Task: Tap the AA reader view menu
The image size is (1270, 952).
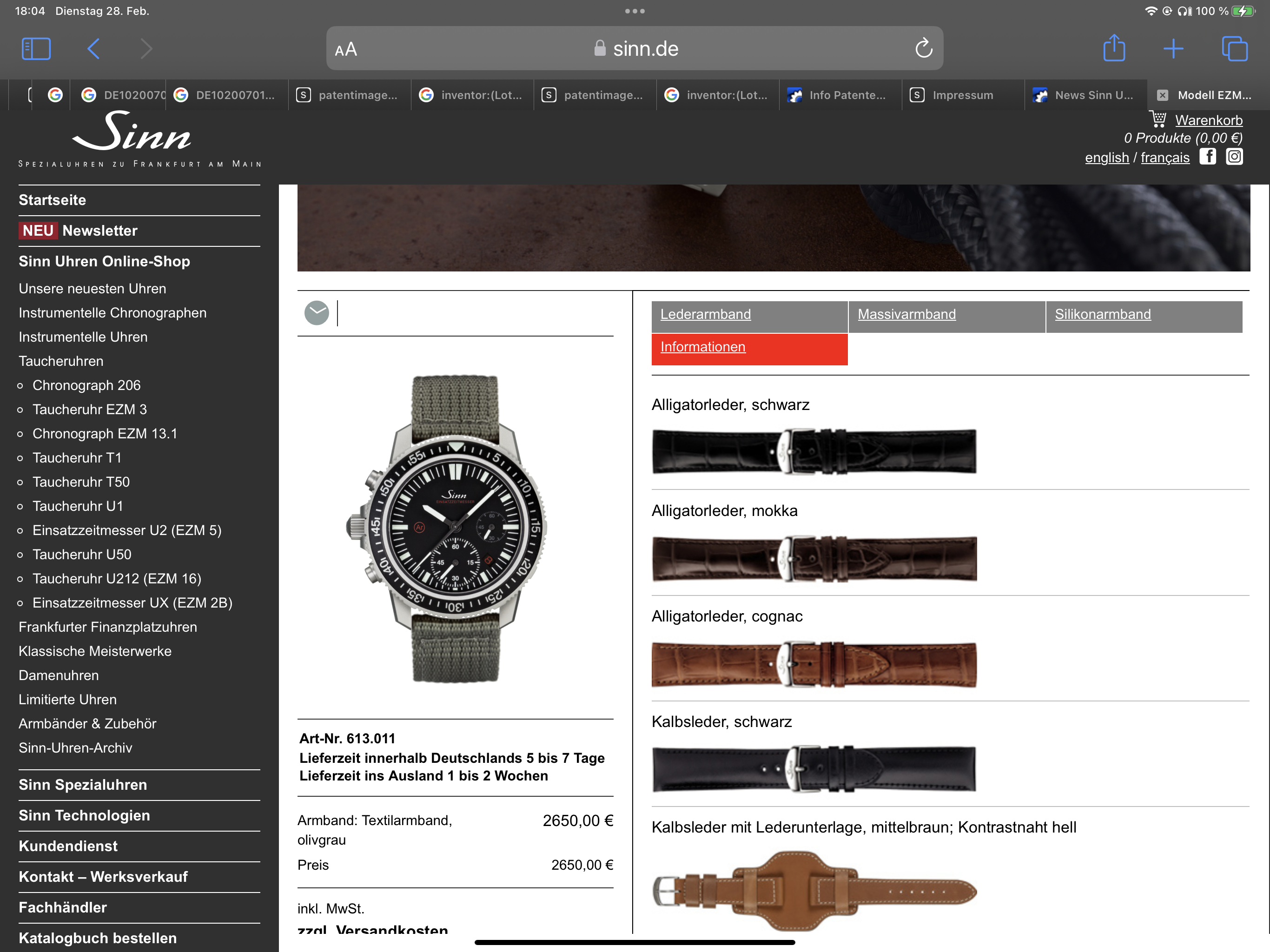Action: (346, 49)
